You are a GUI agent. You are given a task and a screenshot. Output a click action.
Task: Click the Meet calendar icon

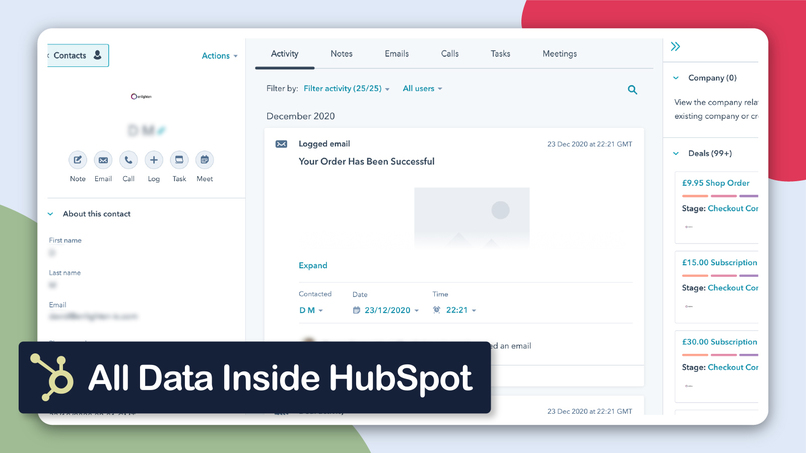point(205,160)
